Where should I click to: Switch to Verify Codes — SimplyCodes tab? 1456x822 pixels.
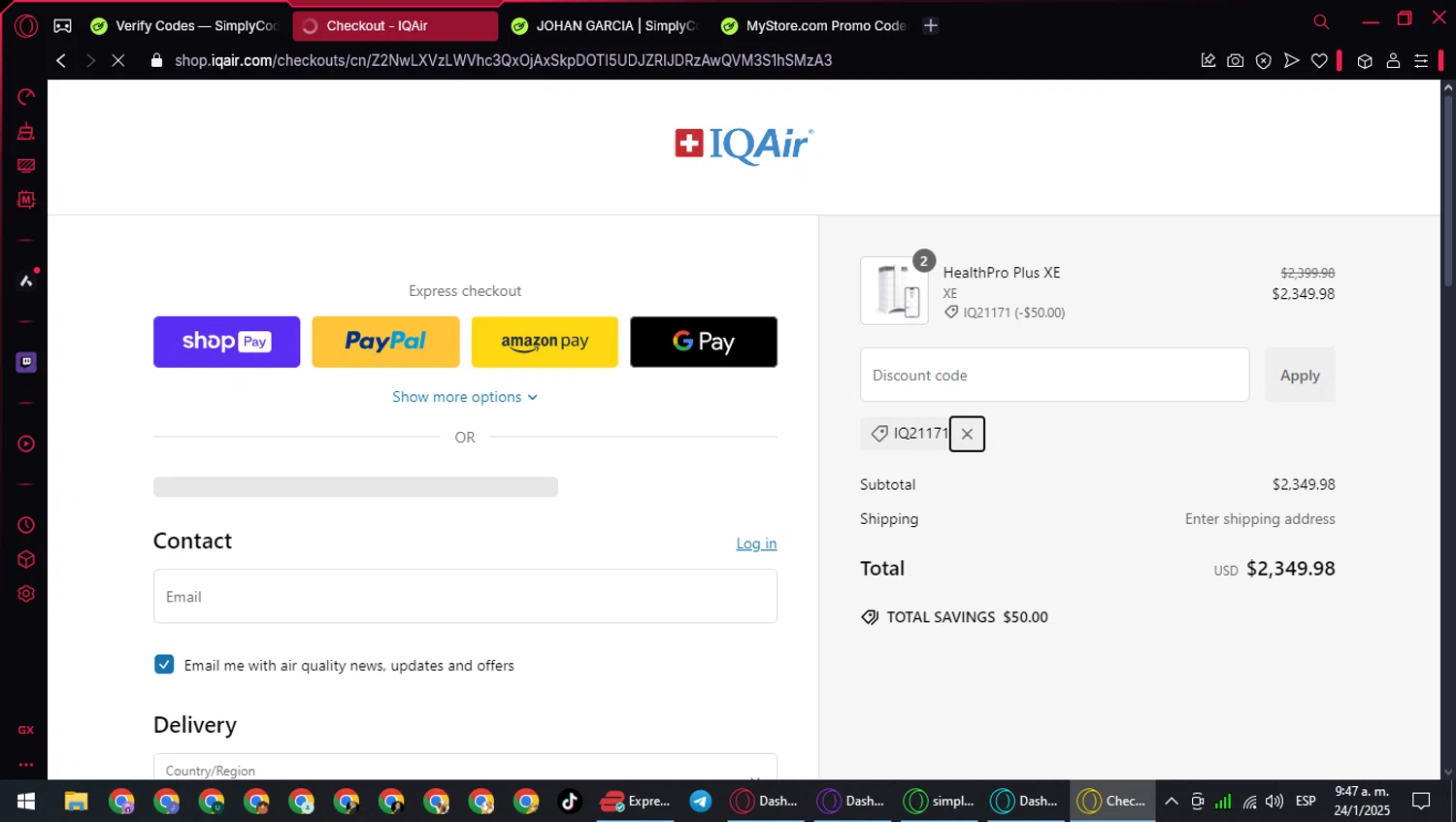tap(184, 26)
